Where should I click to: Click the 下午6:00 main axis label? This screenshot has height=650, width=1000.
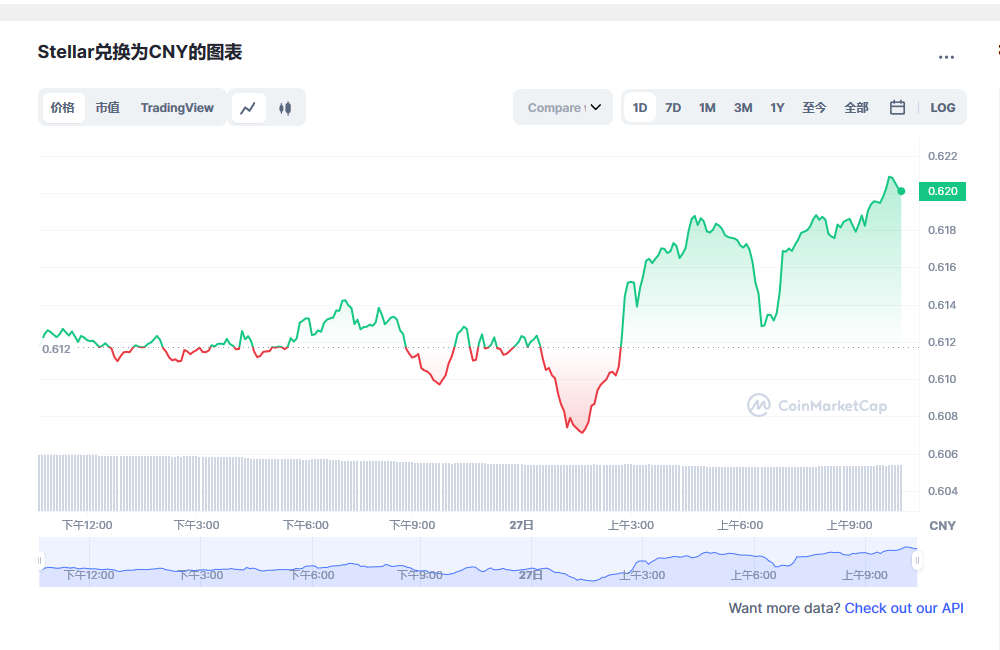[306, 526]
